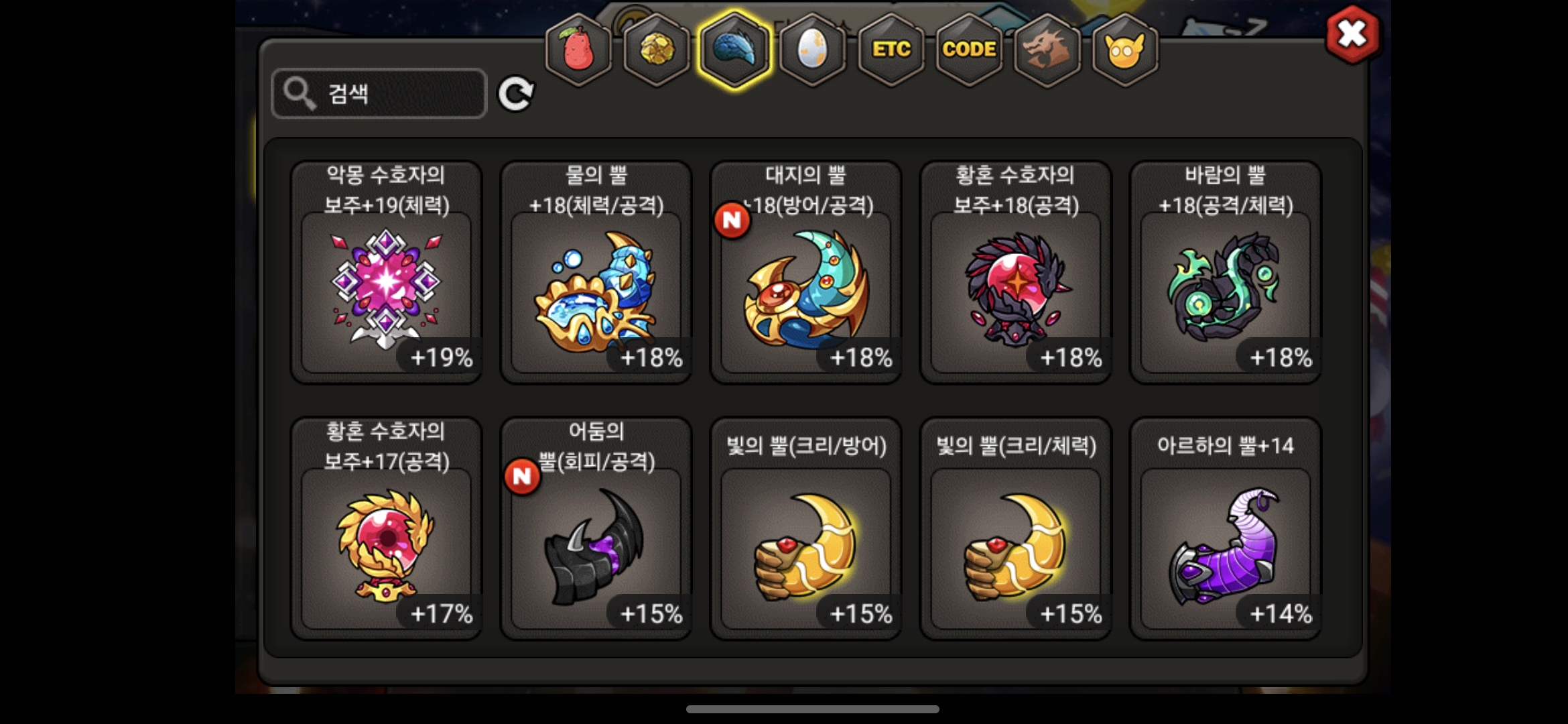Open the CODE tab
1568x724 pixels.
pos(969,50)
